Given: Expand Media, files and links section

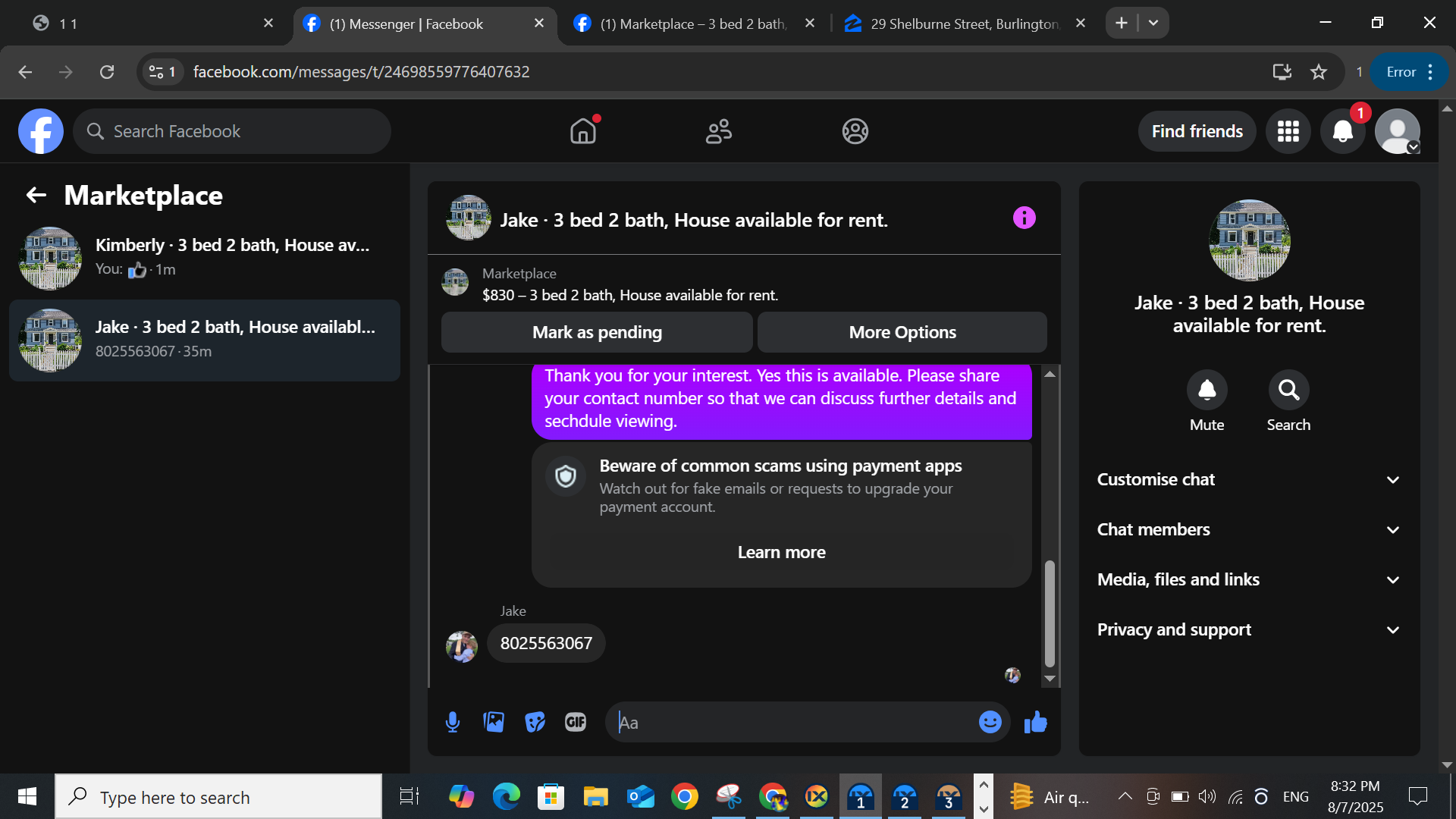Looking at the screenshot, I should point(1249,579).
